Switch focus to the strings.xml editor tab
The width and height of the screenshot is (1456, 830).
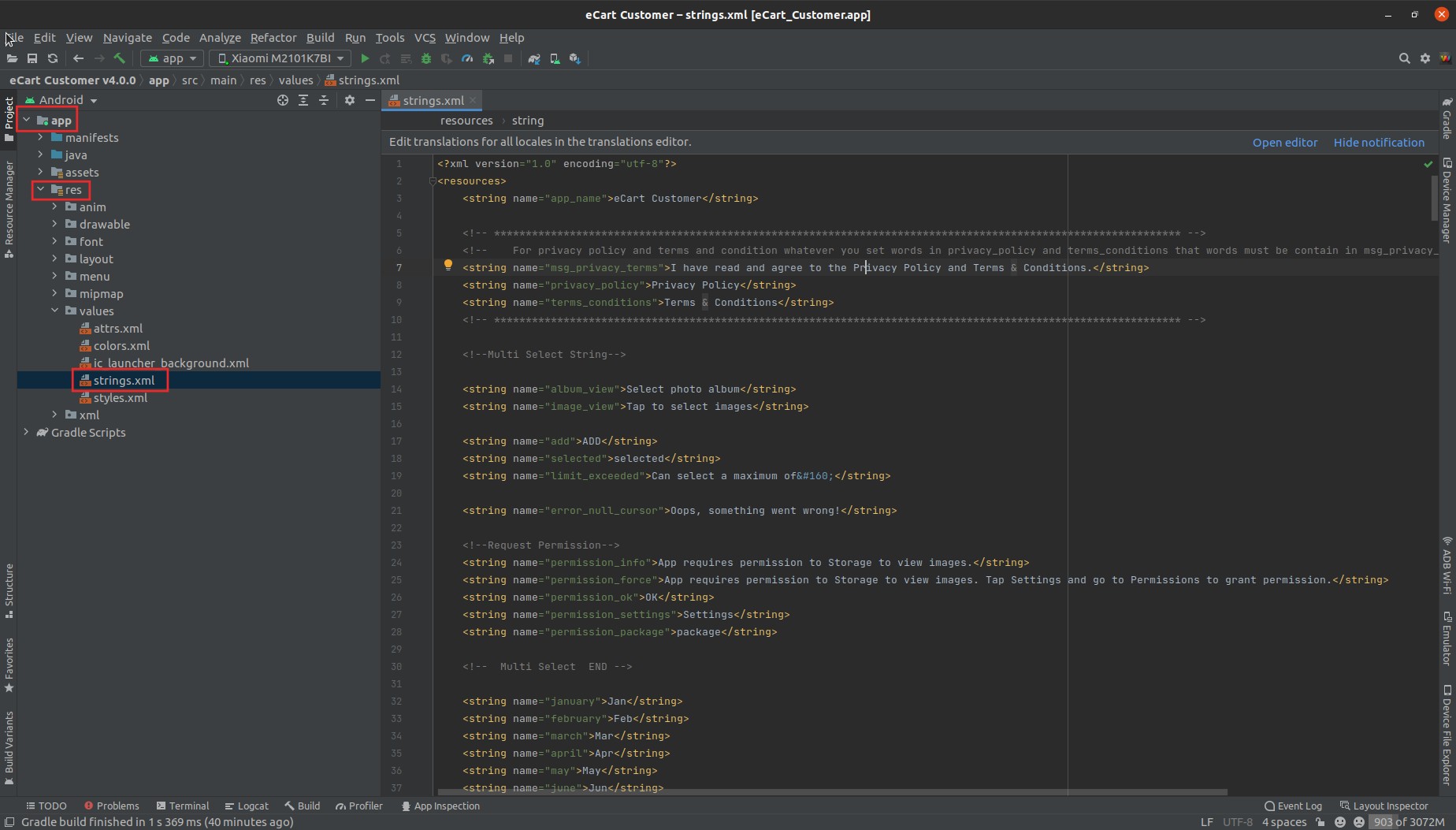coord(432,100)
